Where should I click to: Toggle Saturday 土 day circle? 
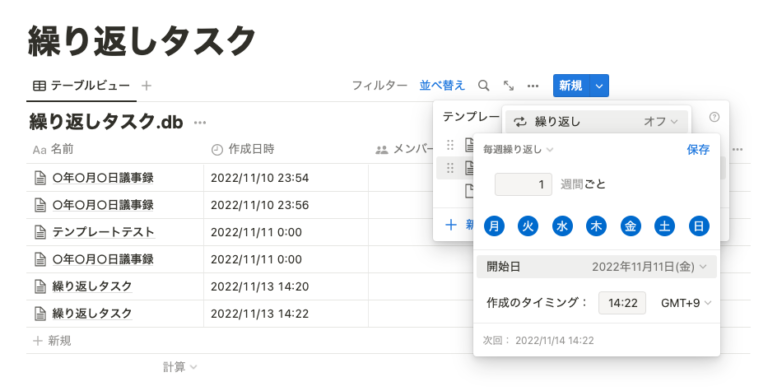tap(664, 226)
